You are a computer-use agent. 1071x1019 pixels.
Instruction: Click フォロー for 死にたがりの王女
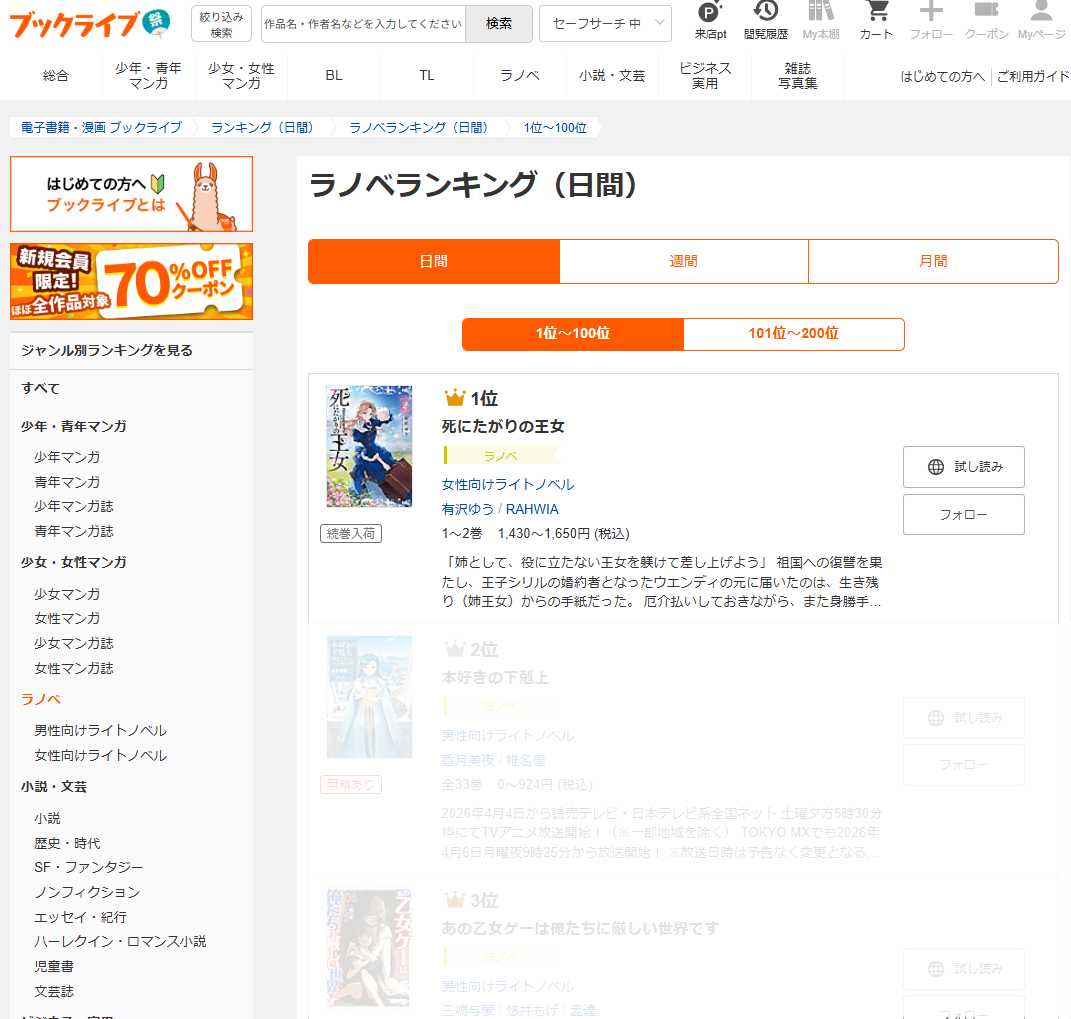pos(964,515)
